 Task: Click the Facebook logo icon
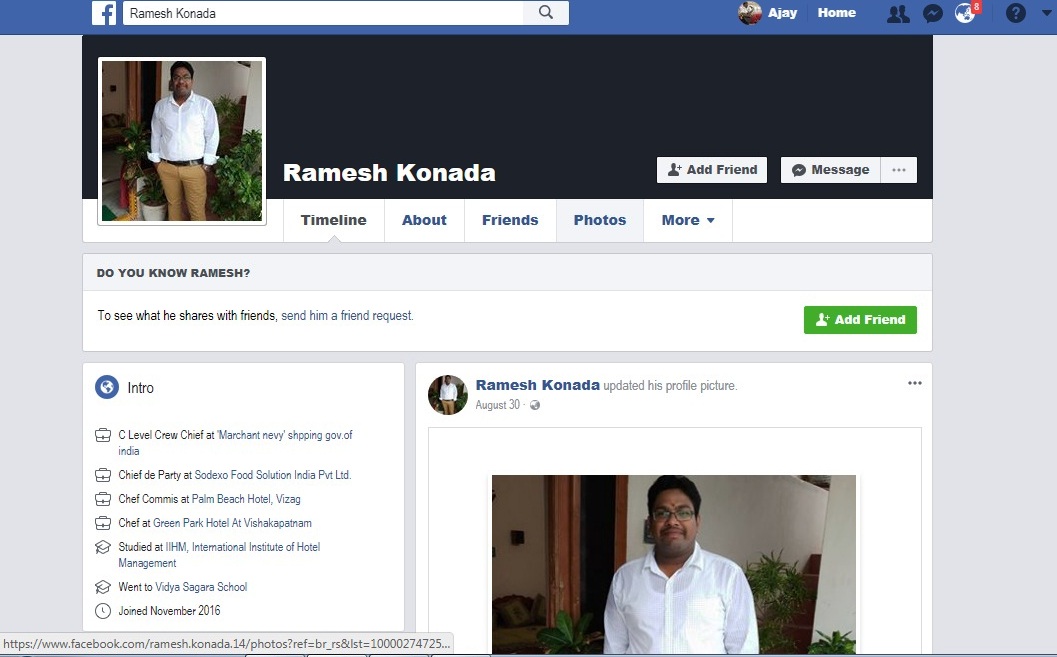pyautogui.click(x=104, y=13)
